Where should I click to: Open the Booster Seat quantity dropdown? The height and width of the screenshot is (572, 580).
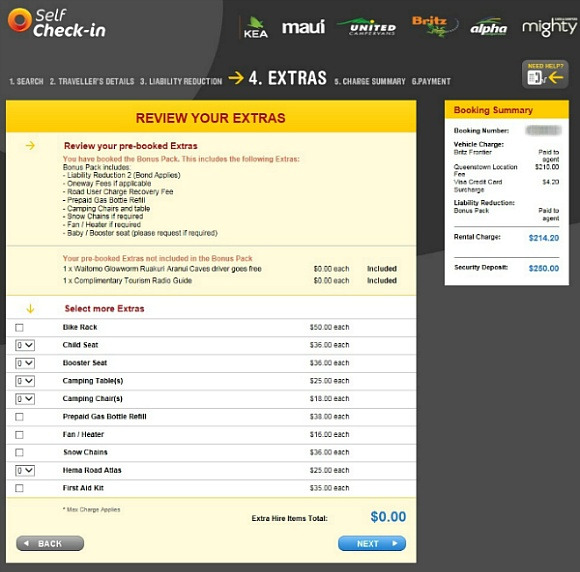coord(25,363)
